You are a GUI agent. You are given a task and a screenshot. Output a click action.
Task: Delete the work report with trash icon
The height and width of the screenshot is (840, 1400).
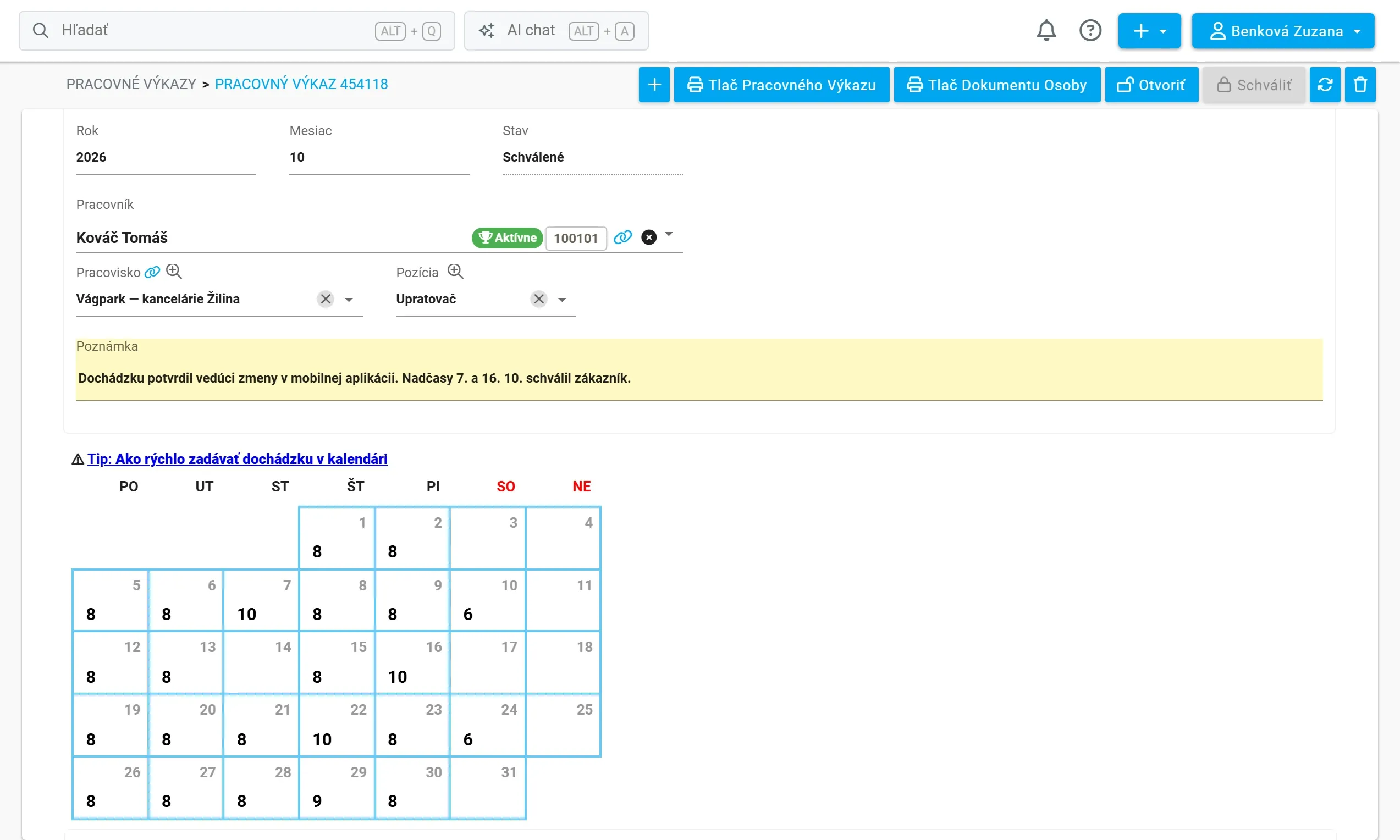[1360, 85]
